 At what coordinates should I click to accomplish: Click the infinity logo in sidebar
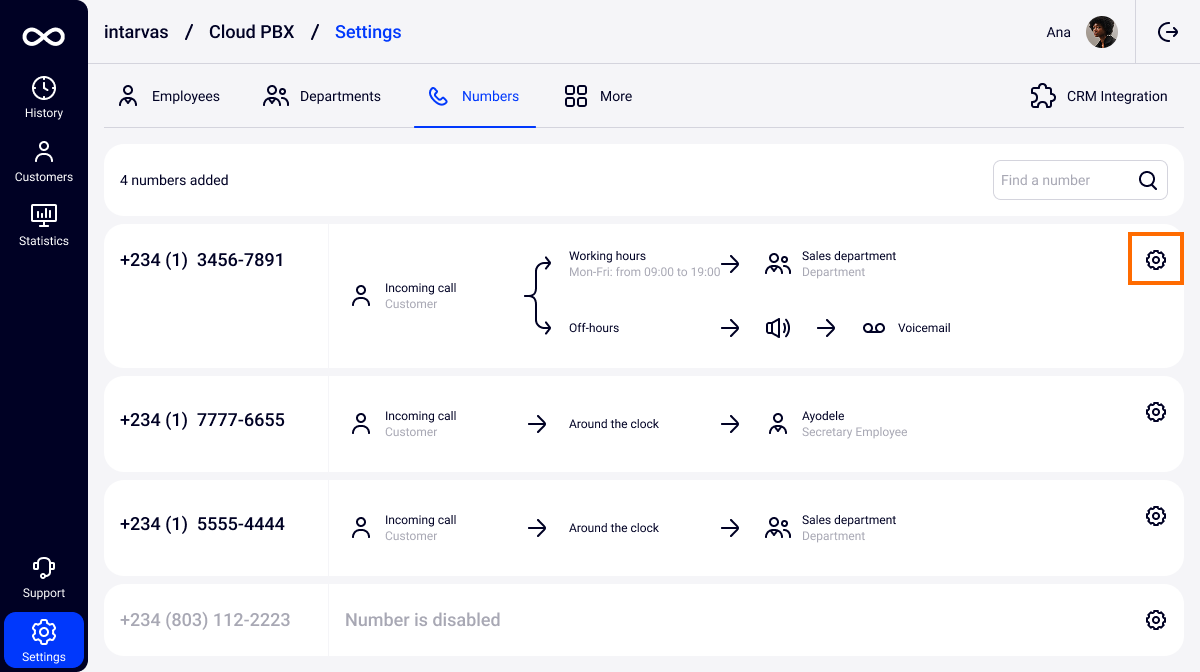pyautogui.click(x=44, y=37)
